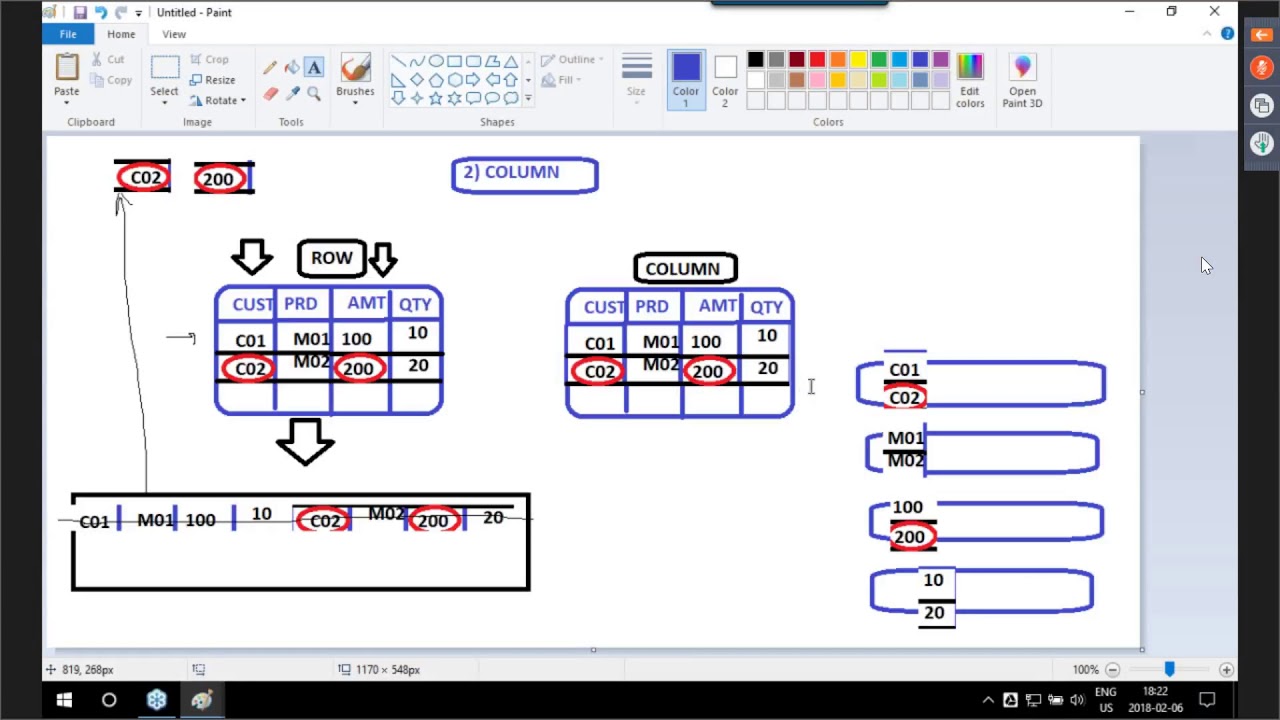Open the shape Outline dropdown

(570, 60)
